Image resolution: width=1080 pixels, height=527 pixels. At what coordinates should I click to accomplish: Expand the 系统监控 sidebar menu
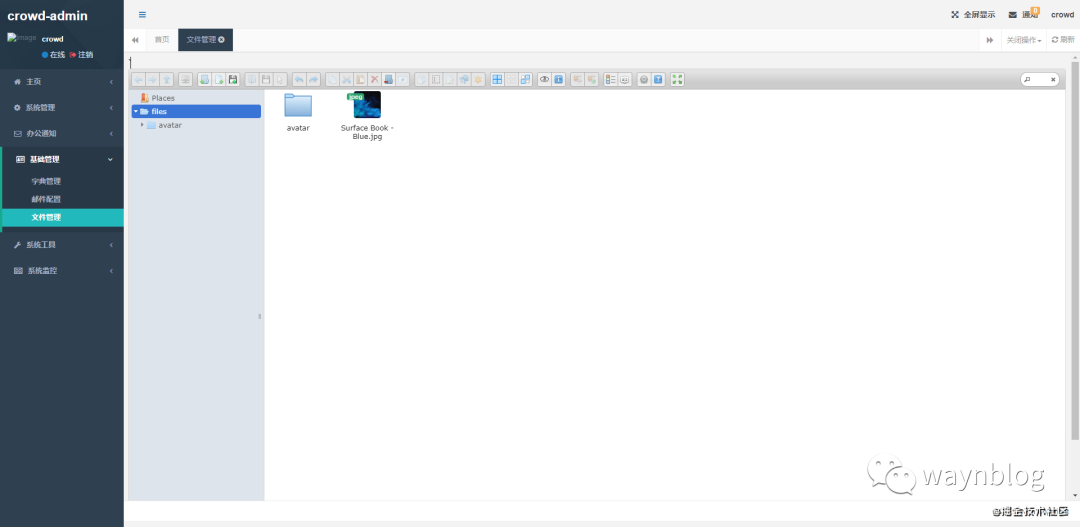62,271
